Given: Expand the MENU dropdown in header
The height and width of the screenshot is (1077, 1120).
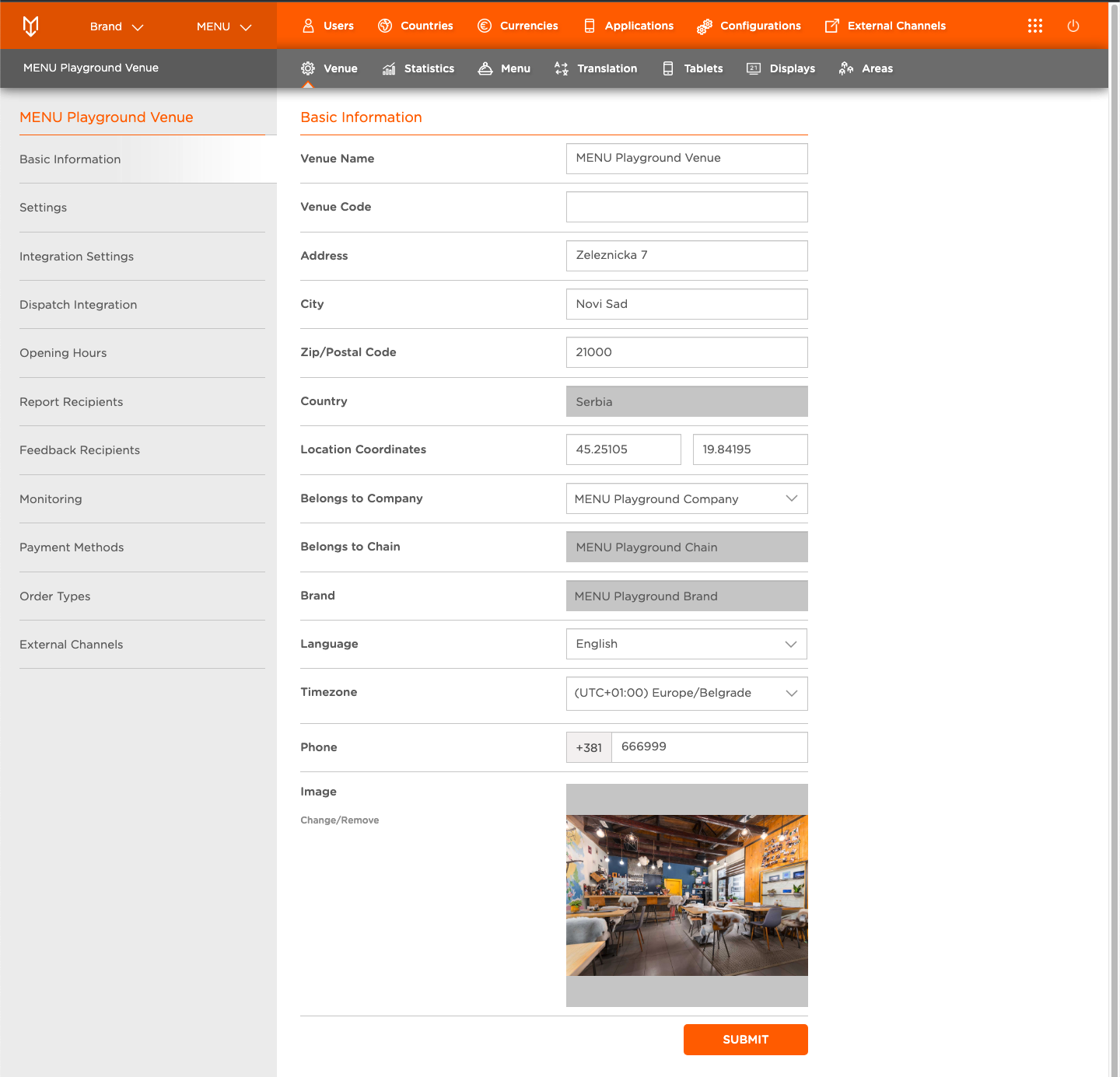Looking at the screenshot, I should click(x=224, y=26).
